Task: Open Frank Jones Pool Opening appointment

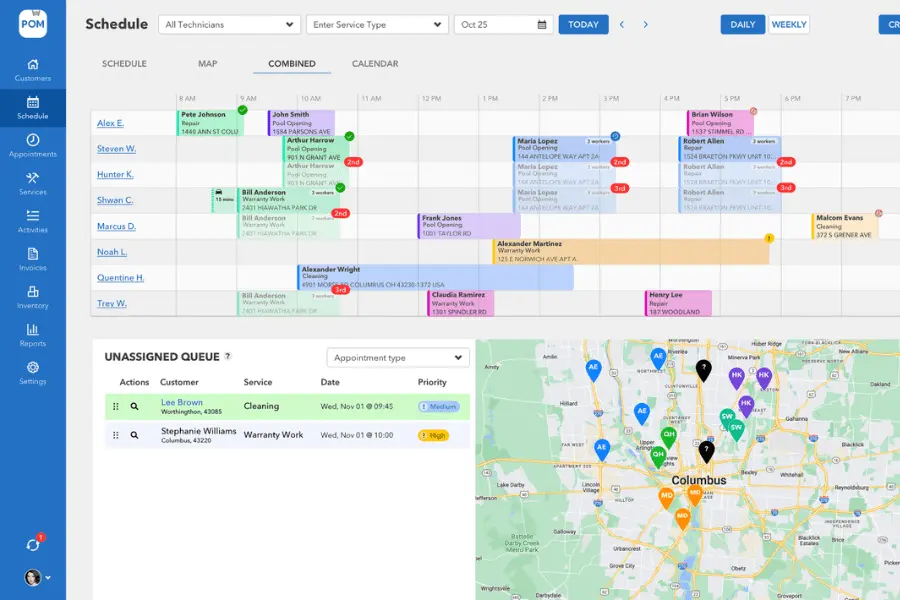Action: pyautogui.click(x=468, y=226)
